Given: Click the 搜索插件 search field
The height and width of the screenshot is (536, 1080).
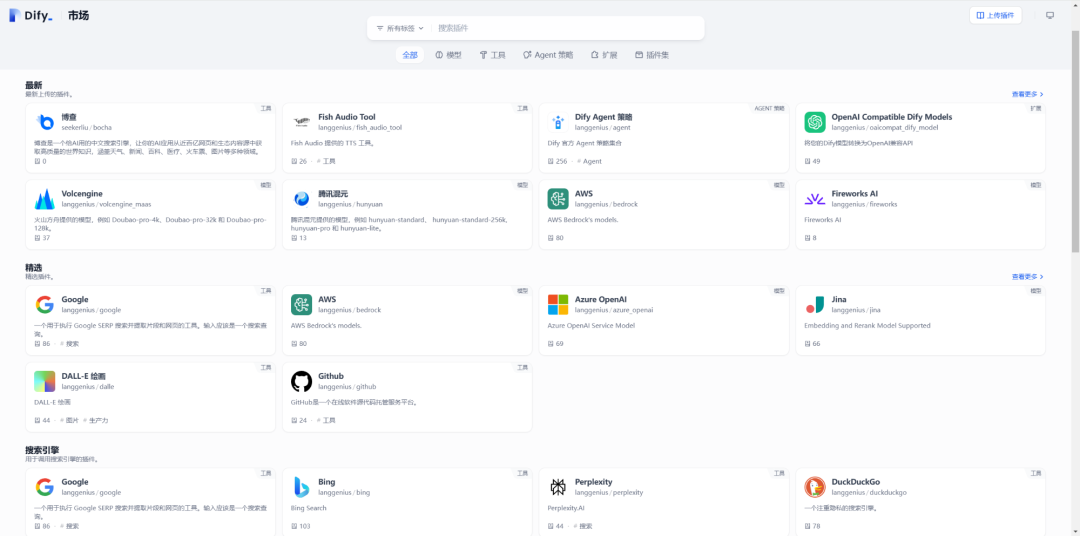Looking at the screenshot, I should (568, 28).
